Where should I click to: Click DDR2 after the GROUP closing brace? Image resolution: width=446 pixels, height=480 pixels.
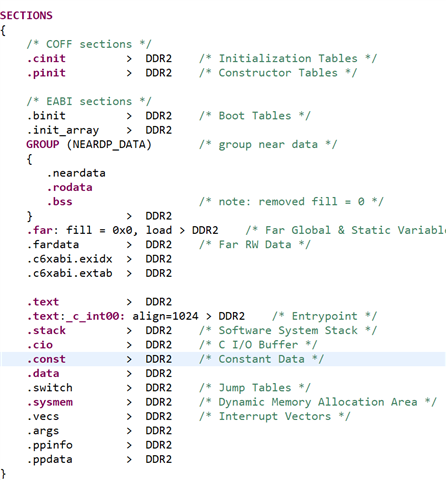pos(159,216)
